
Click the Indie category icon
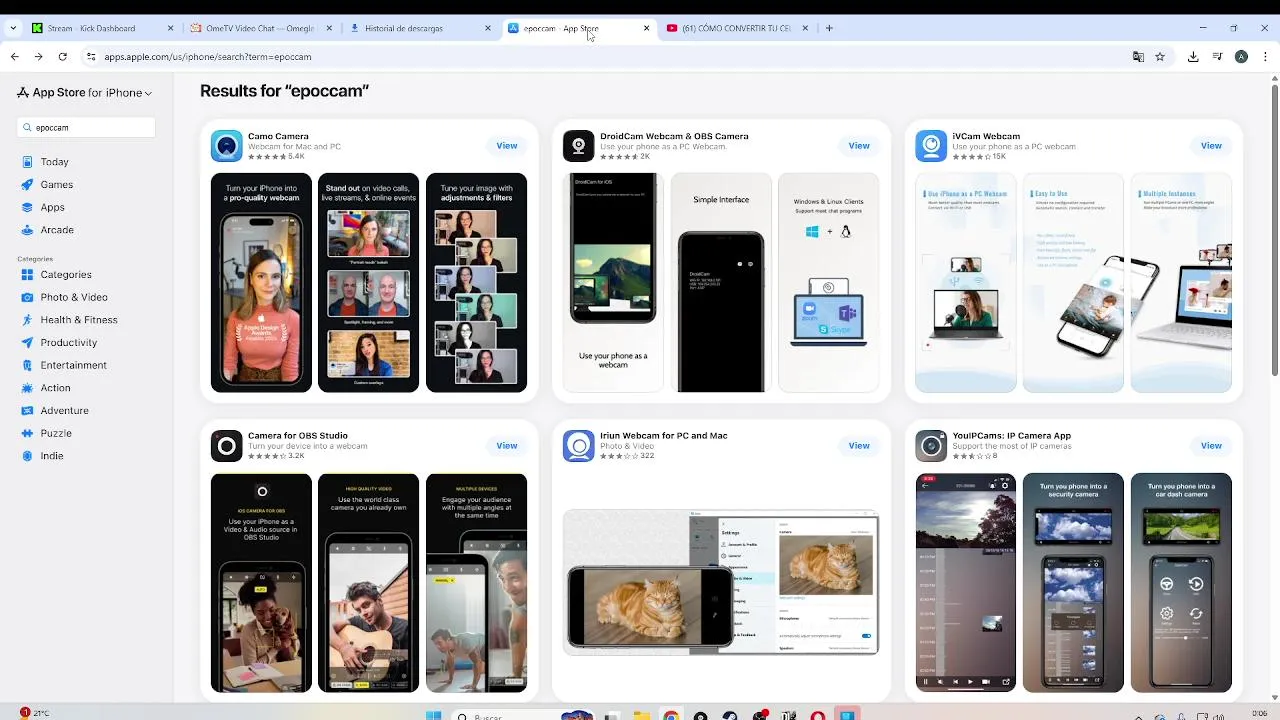(x=27, y=456)
